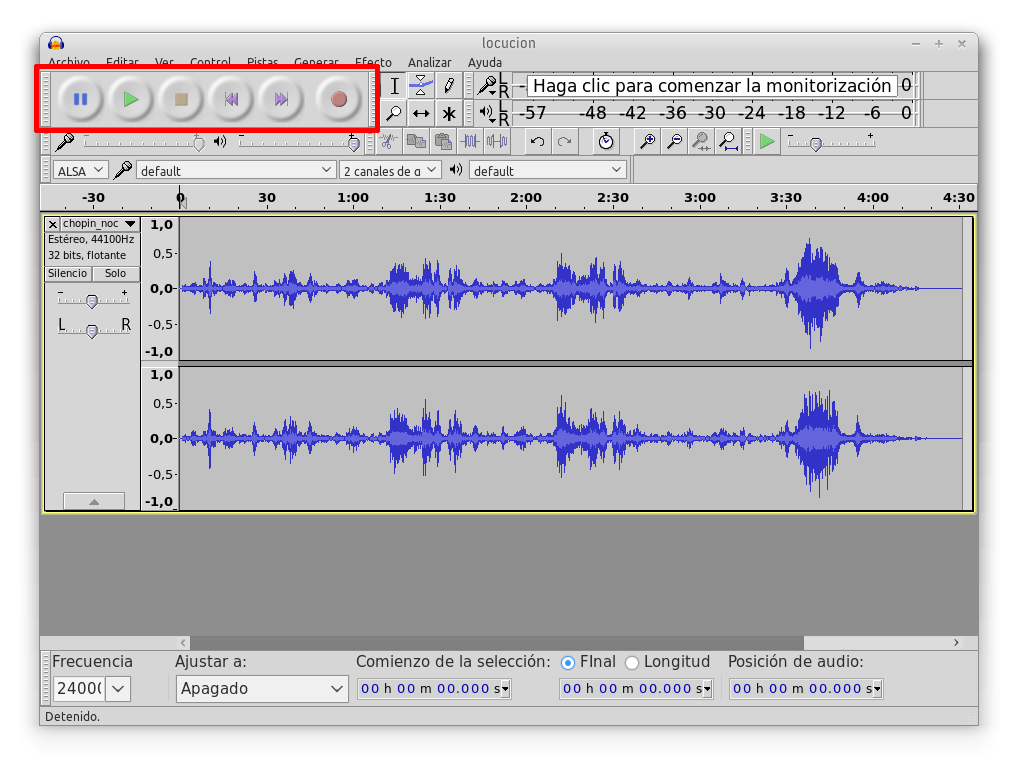This screenshot has height=767, width=1021.
Task: Click the Fit Project zoom icon
Action: coord(729,141)
